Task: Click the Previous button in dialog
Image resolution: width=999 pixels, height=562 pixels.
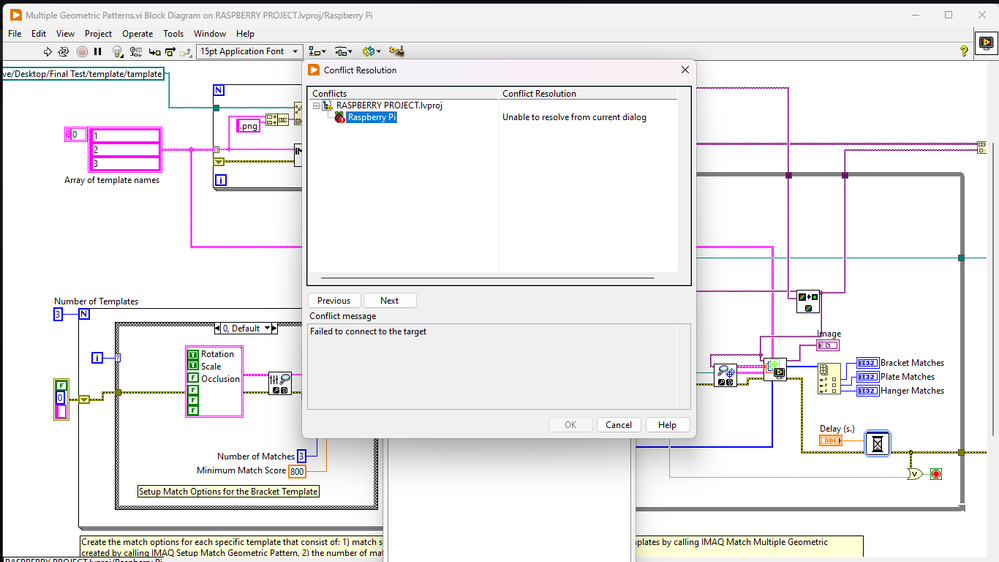Action: 334,301
